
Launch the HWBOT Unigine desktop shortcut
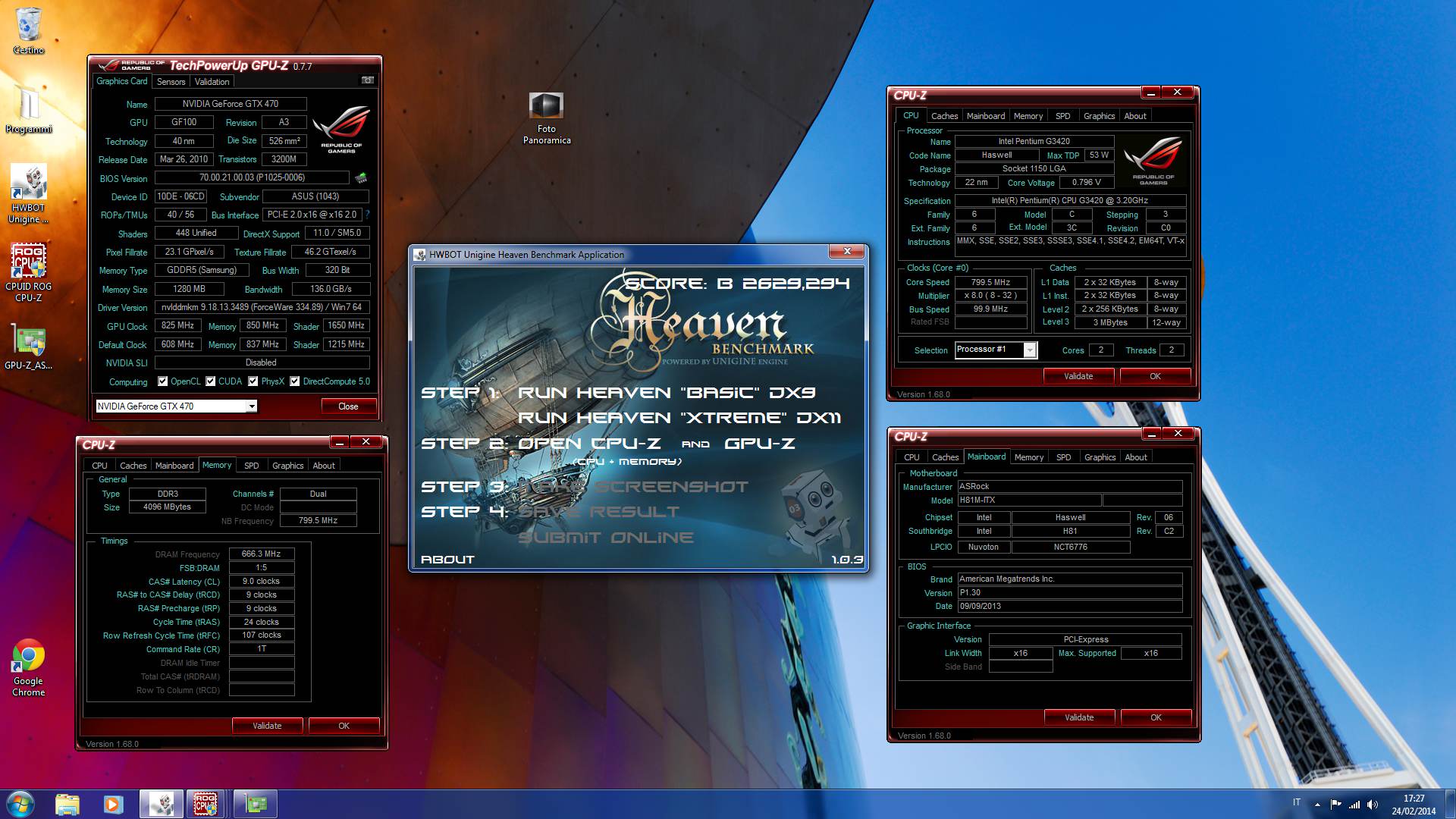point(28,194)
